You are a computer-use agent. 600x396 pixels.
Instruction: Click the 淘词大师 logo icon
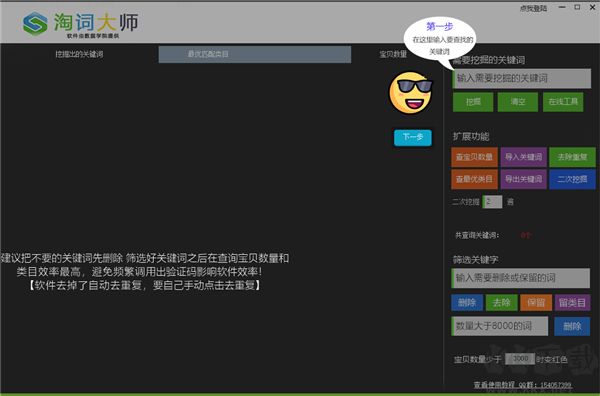(x=35, y=23)
